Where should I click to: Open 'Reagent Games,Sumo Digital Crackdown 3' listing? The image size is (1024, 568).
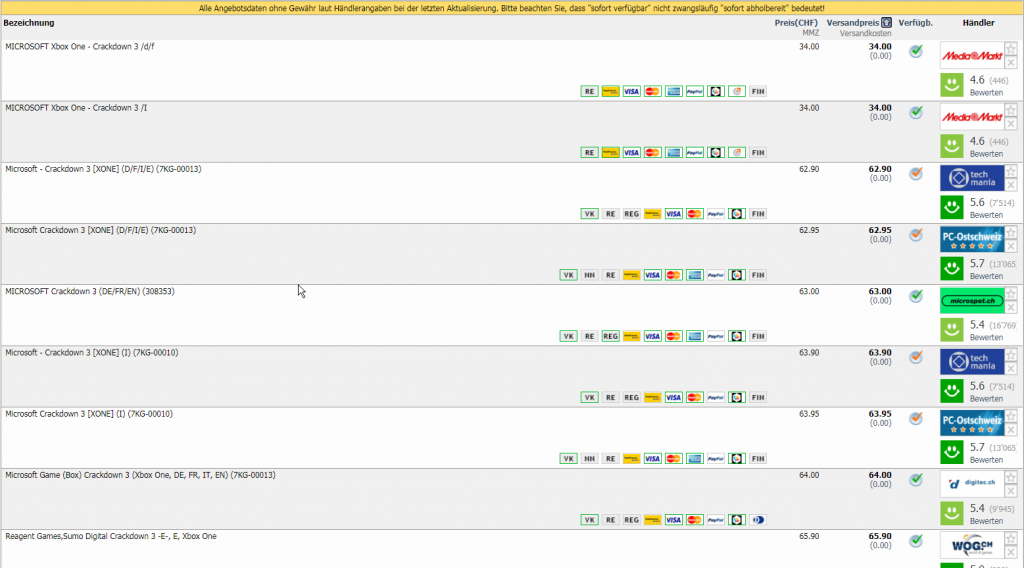click(110, 536)
